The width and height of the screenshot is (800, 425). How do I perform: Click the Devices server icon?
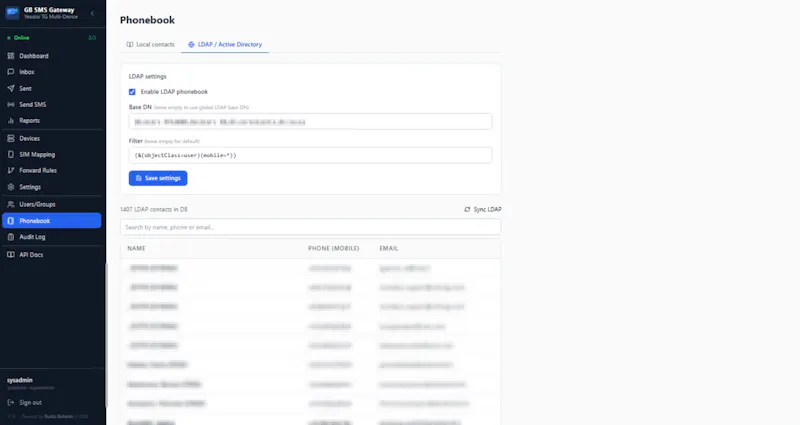11,138
